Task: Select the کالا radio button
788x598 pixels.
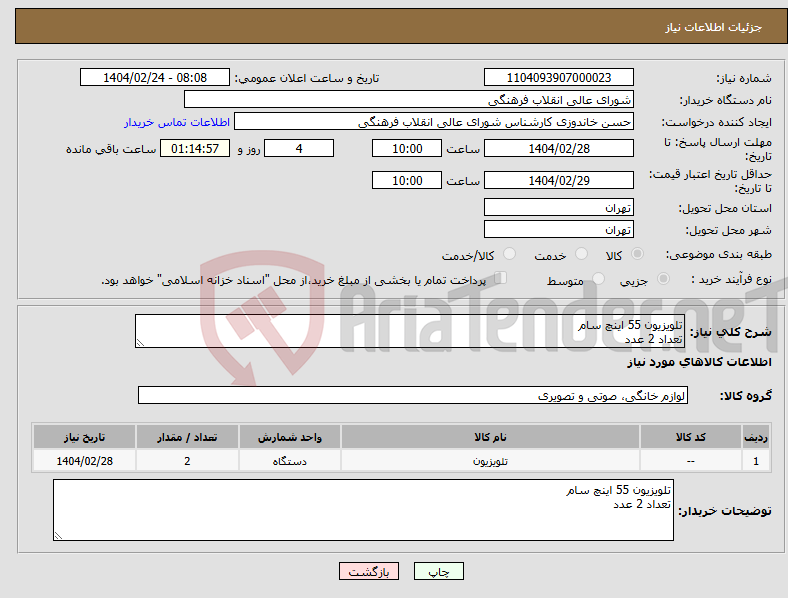Action: pos(637,254)
